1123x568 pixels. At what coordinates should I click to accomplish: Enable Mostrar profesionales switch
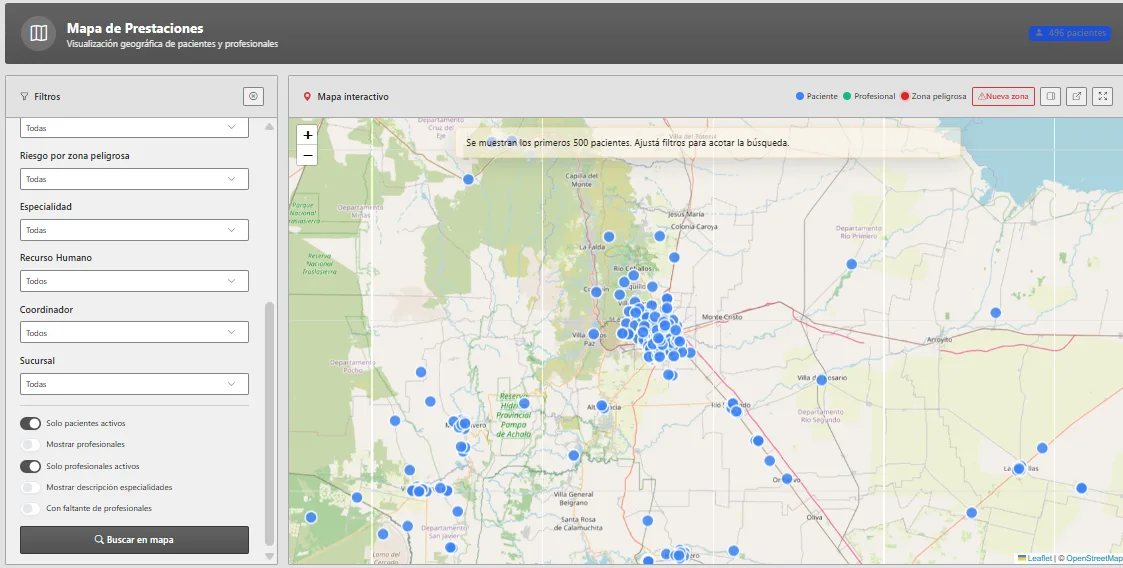point(30,445)
